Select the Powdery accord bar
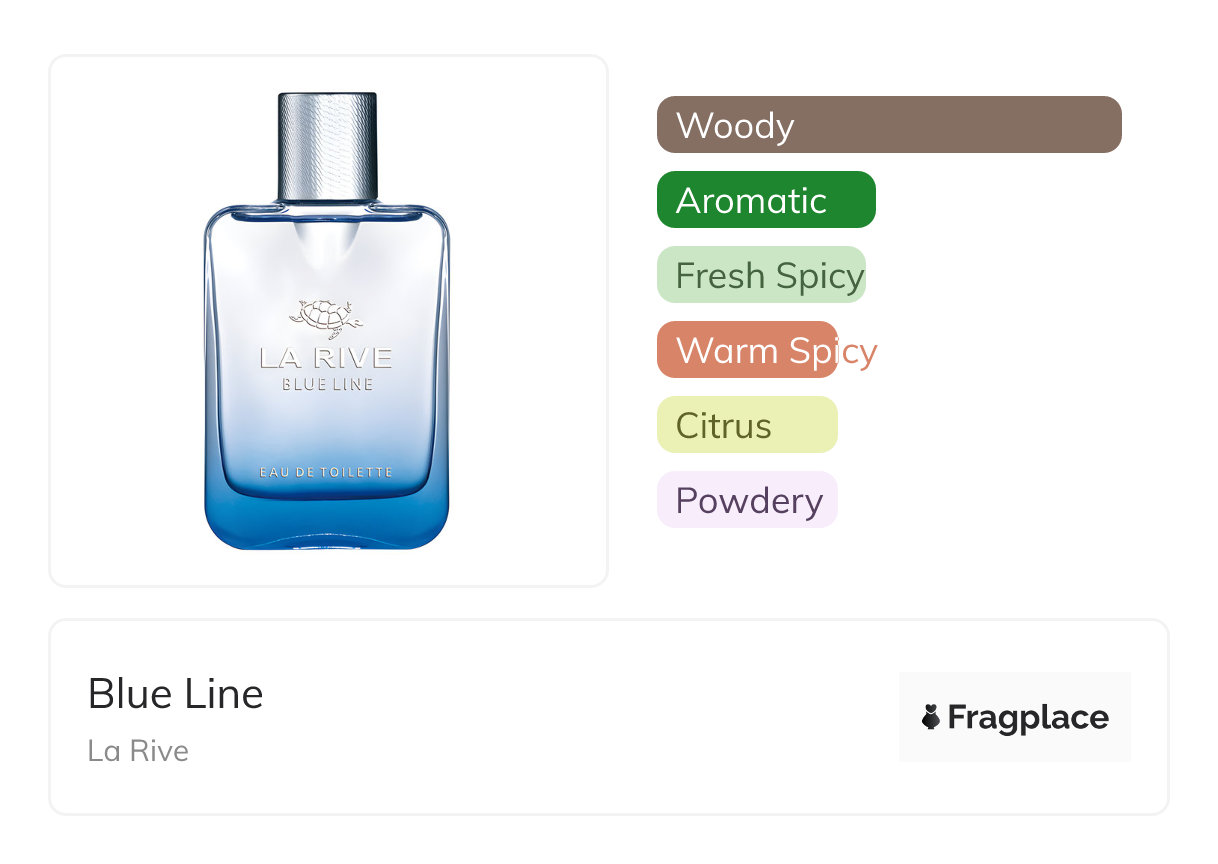 (746, 500)
